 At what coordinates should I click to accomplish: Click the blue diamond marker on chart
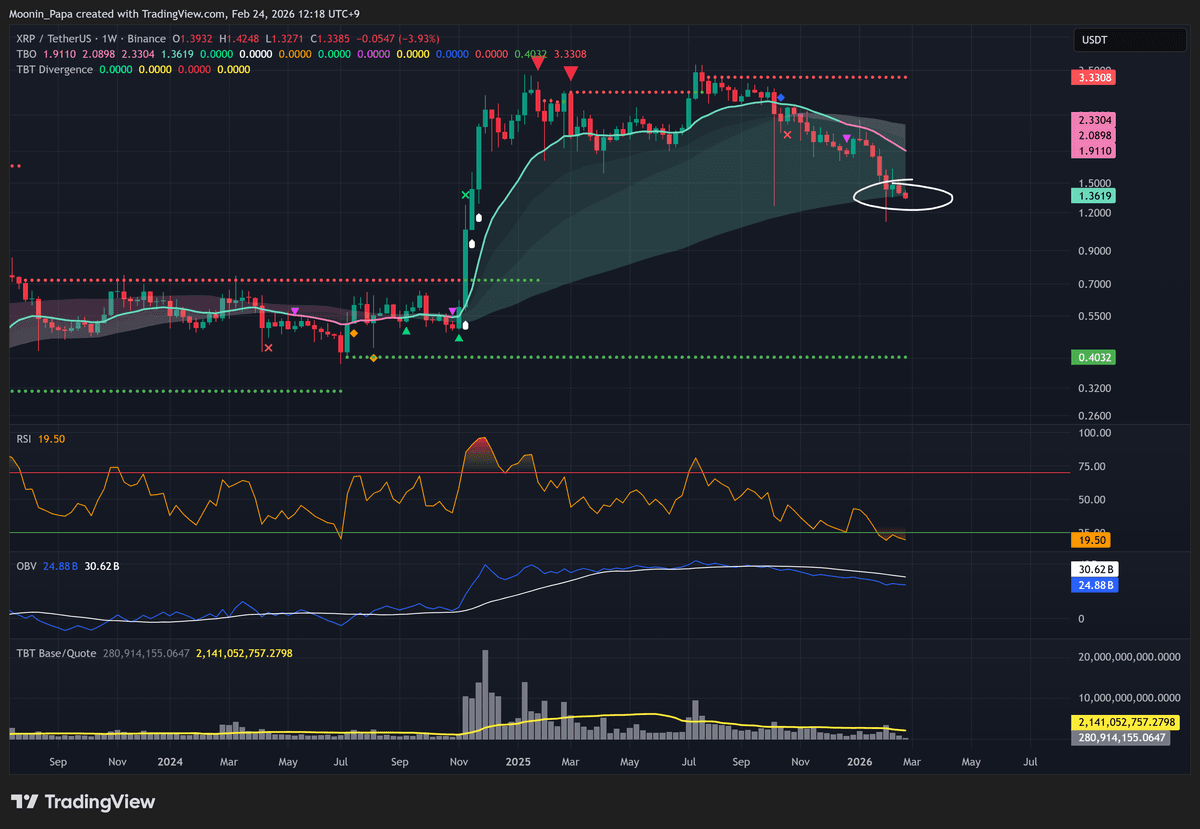pos(781,97)
